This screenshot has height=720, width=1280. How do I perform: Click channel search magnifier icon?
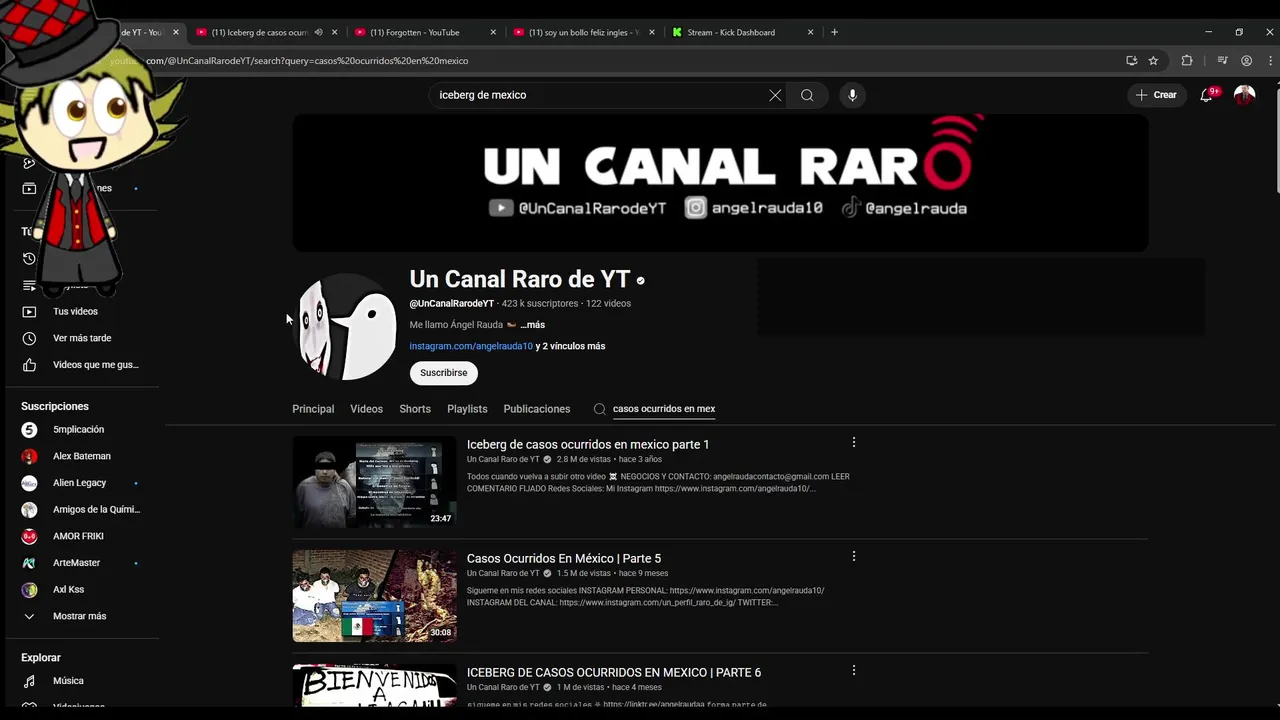click(600, 409)
